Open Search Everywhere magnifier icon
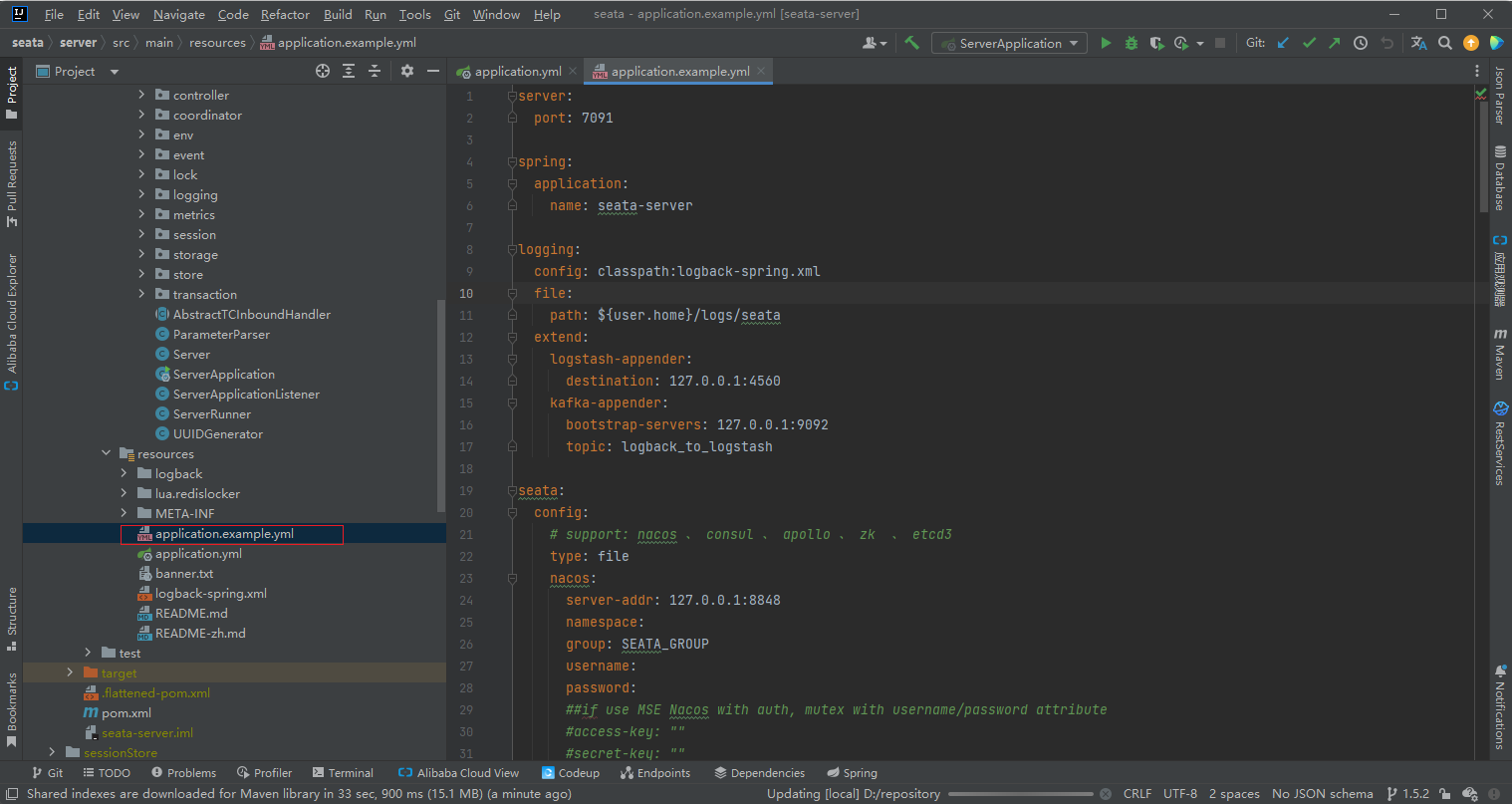 [x=1445, y=43]
